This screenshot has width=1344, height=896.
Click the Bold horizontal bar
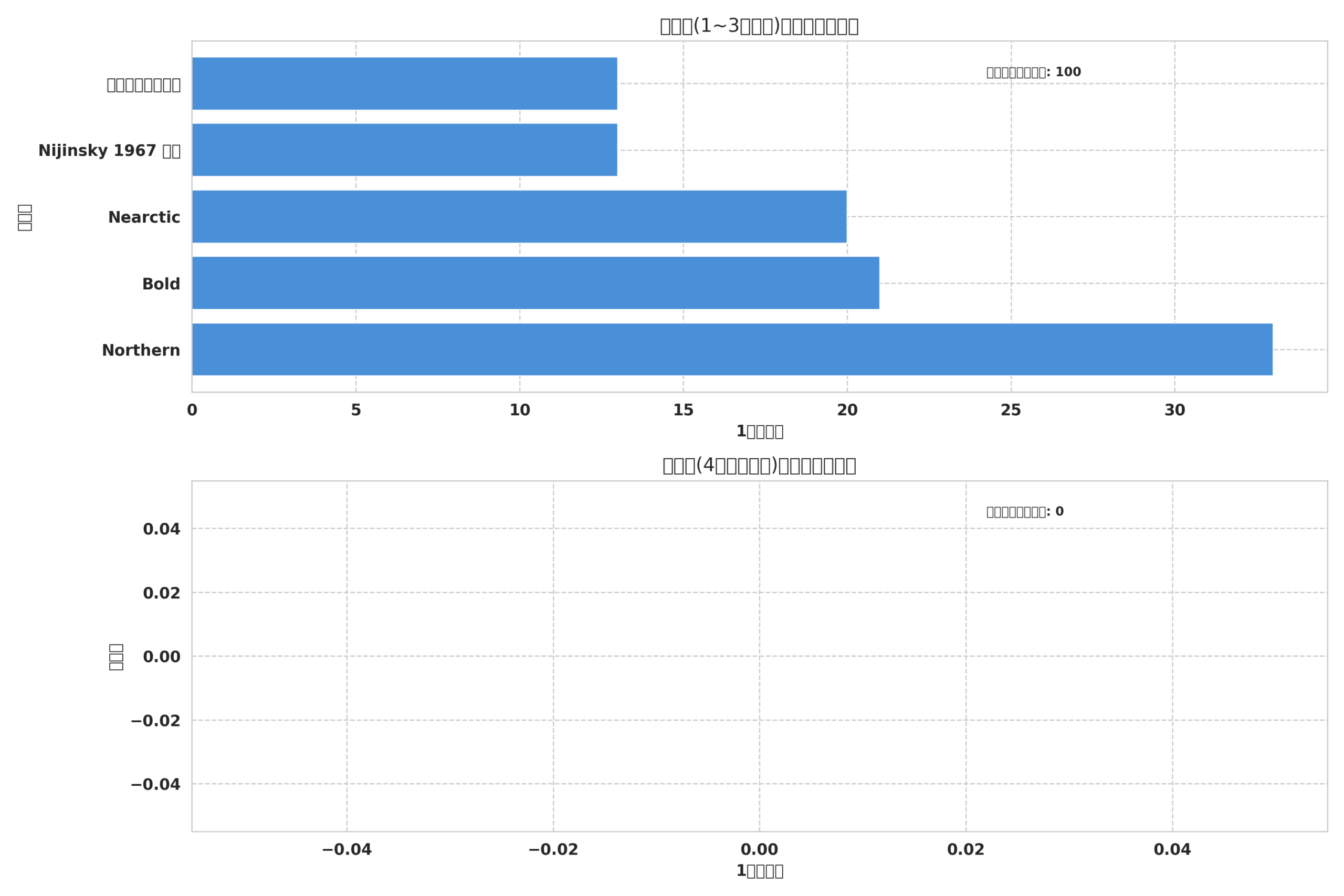(x=535, y=283)
